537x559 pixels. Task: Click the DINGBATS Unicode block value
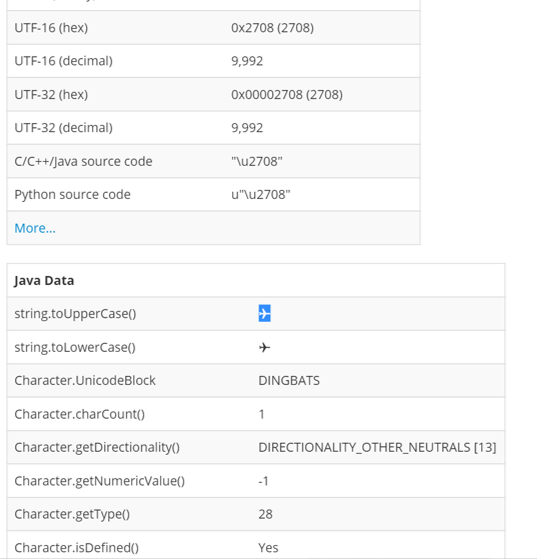pyautogui.click(x=289, y=381)
